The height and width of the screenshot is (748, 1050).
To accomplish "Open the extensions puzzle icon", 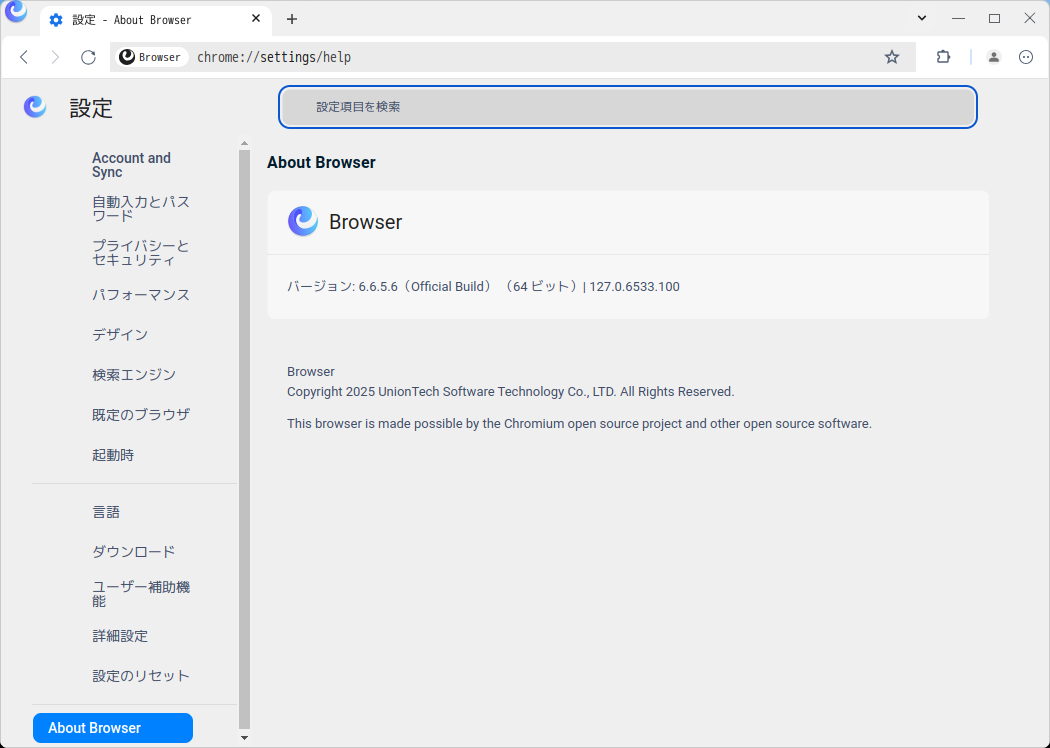I will point(943,57).
